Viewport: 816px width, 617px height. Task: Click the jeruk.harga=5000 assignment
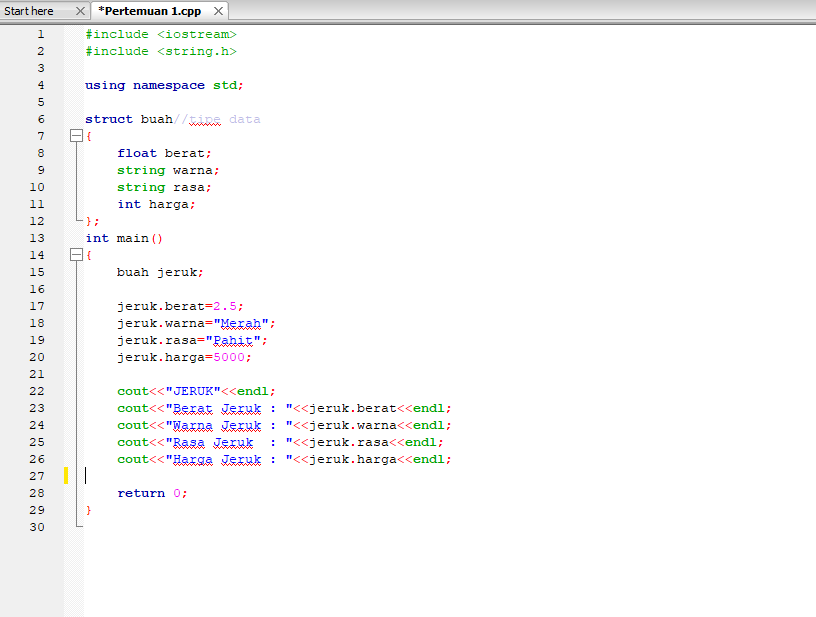(180, 356)
